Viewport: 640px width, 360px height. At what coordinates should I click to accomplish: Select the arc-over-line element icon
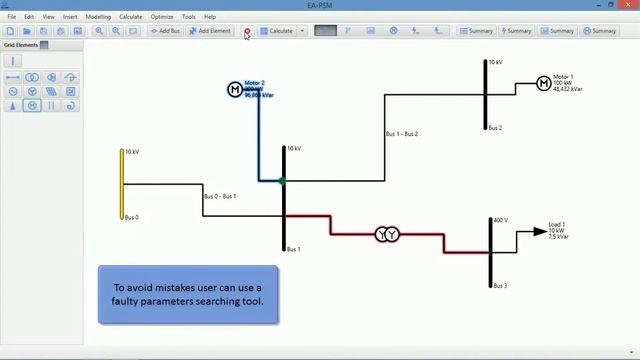pyautogui.click(x=71, y=78)
